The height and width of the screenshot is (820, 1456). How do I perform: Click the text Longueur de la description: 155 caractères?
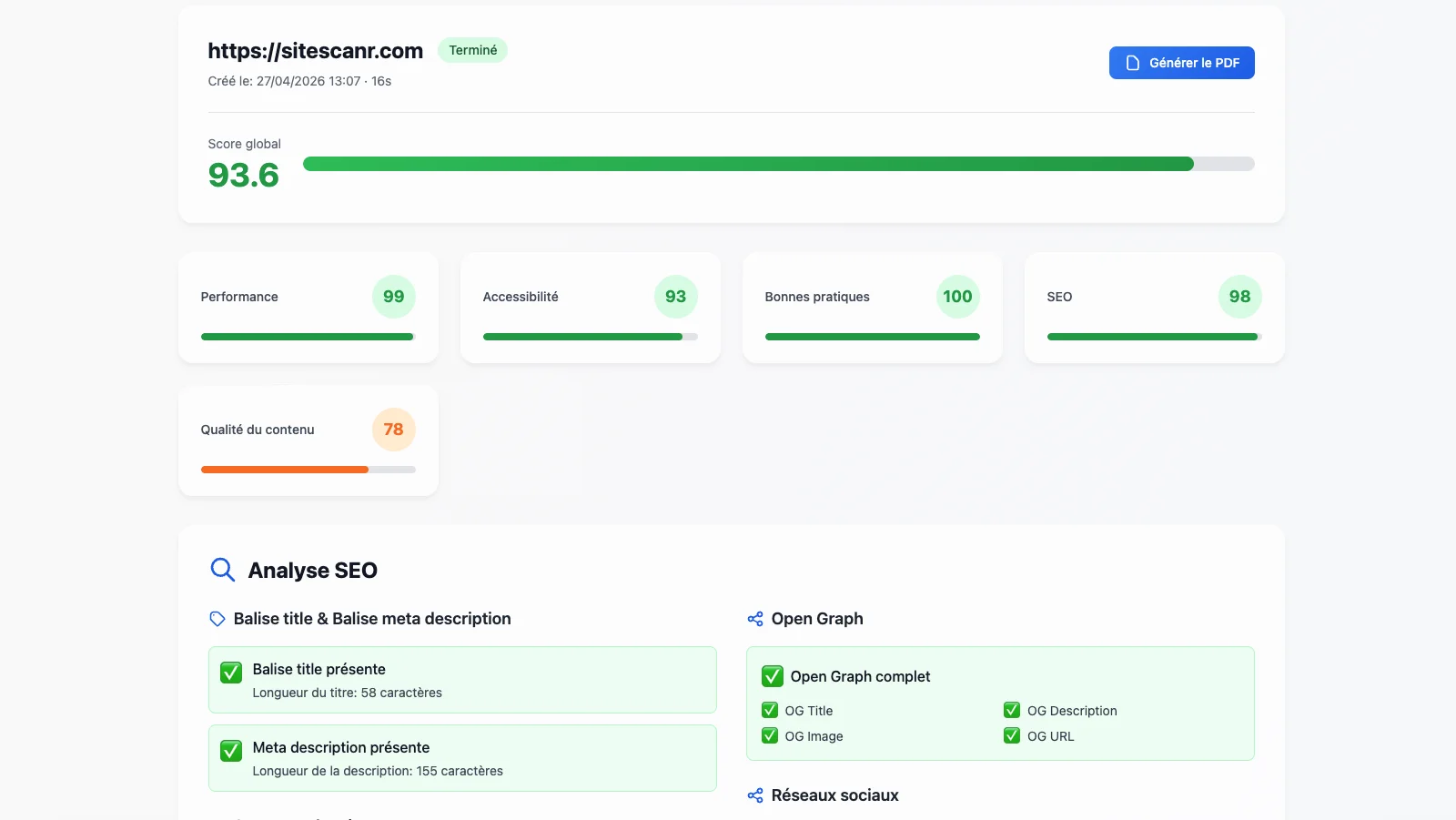[378, 771]
